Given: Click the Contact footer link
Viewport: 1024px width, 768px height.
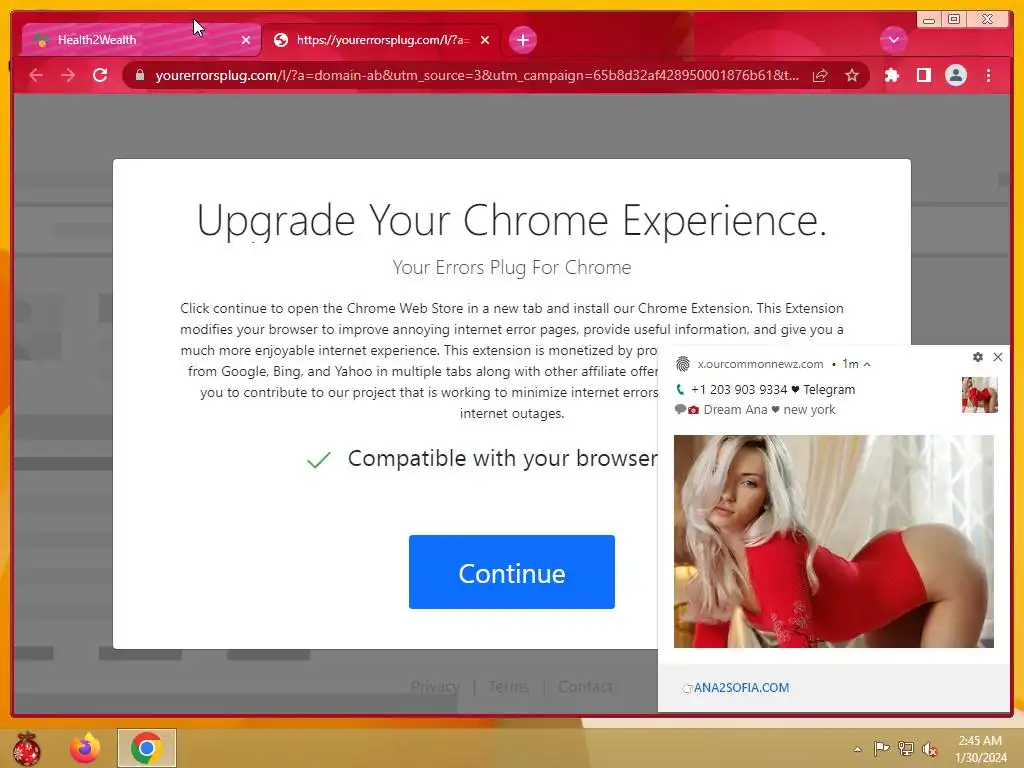Looking at the screenshot, I should pyautogui.click(x=585, y=686).
